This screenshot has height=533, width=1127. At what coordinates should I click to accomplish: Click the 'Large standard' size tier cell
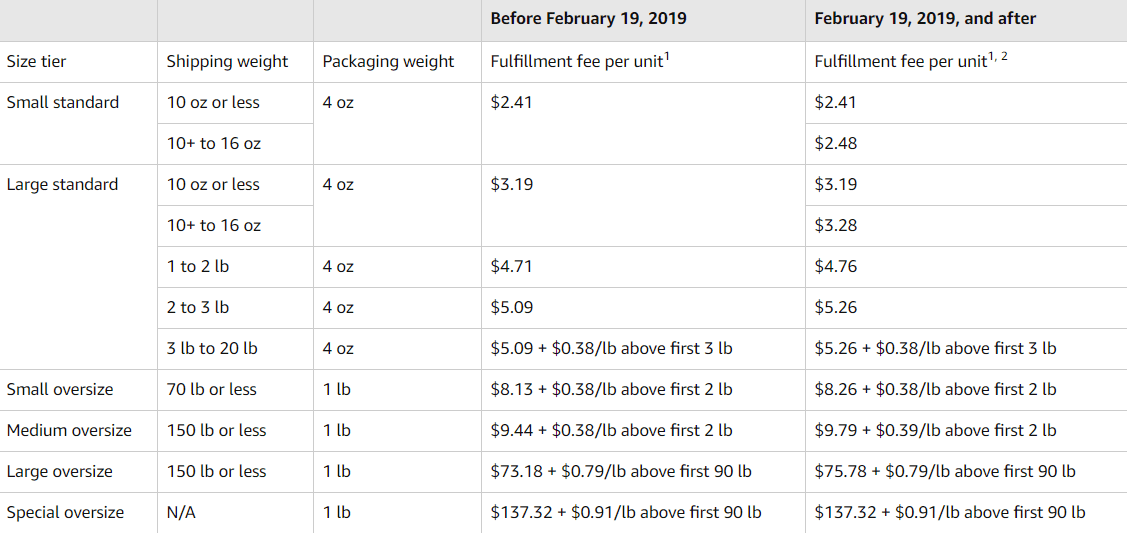point(62,184)
